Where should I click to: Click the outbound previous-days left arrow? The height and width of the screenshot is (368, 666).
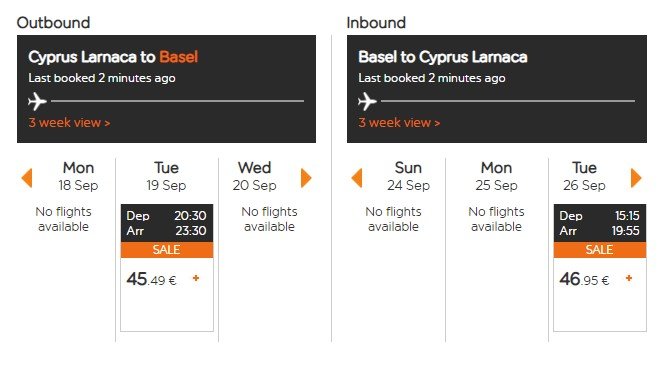coord(27,178)
